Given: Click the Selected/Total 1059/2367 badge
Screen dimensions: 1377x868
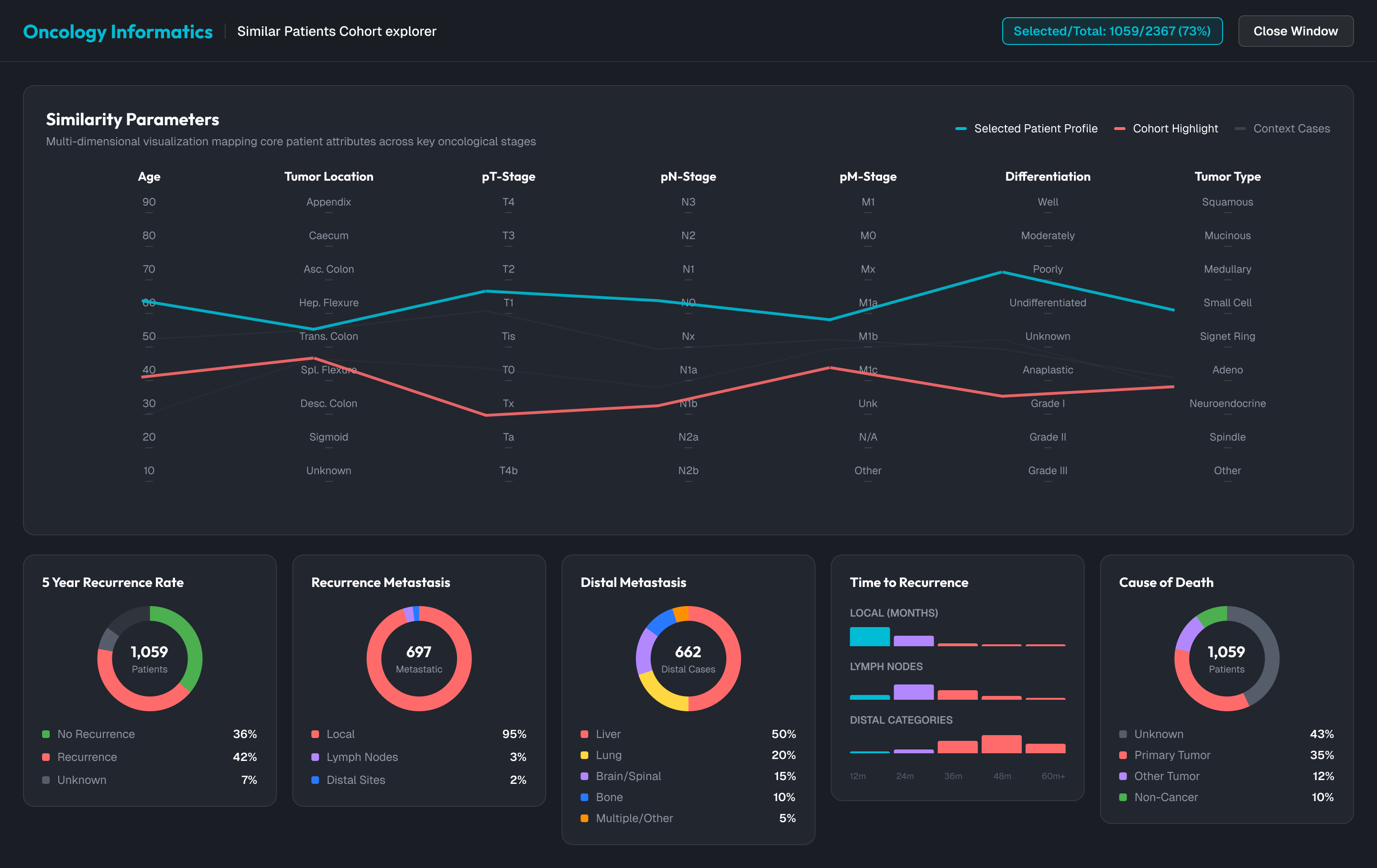Looking at the screenshot, I should point(1112,31).
